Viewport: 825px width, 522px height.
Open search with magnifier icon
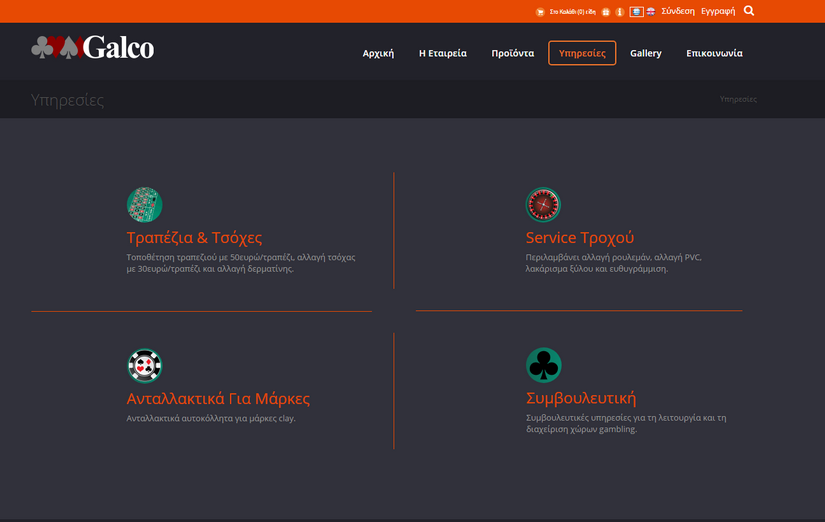click(x=749, y=11)
